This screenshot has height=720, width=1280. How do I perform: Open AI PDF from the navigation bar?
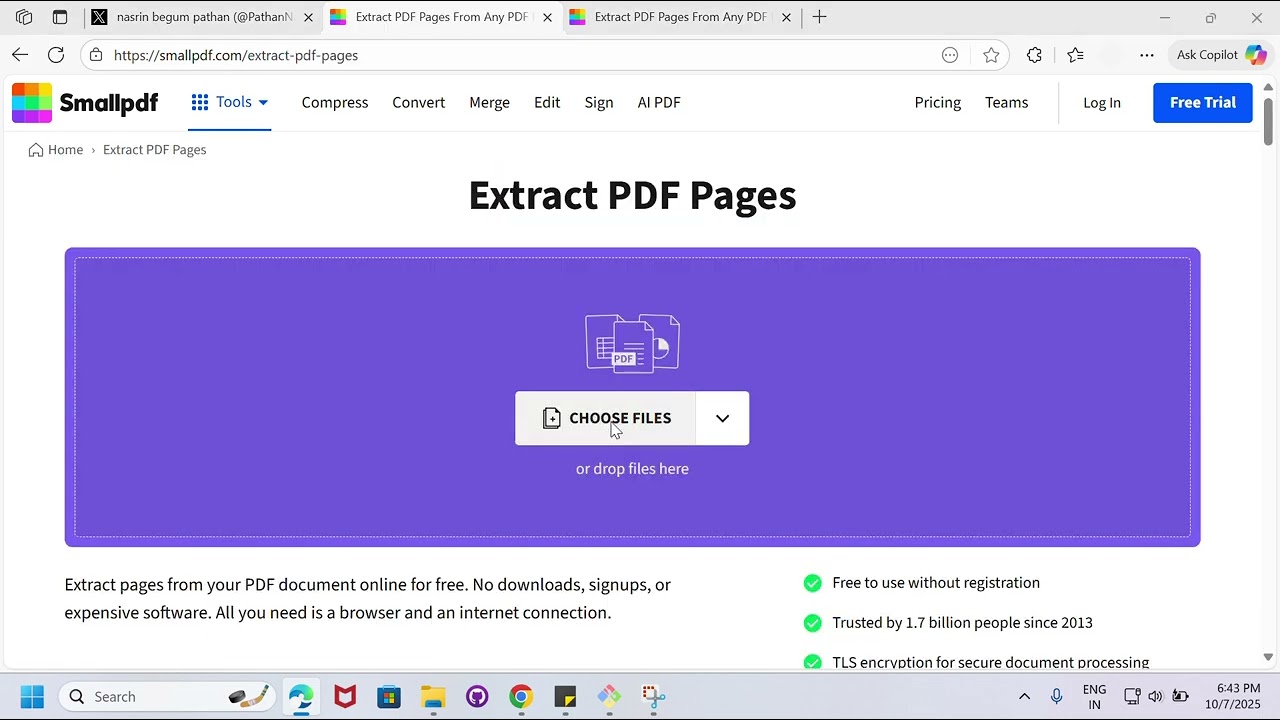(x=659, y=102)
